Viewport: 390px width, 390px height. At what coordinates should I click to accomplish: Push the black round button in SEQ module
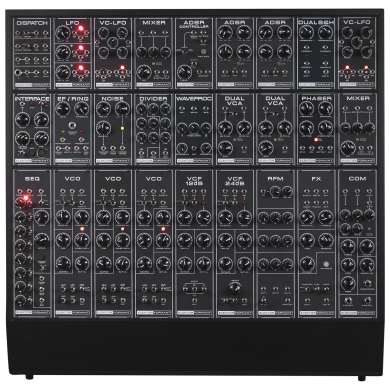[x=42, y=257]
